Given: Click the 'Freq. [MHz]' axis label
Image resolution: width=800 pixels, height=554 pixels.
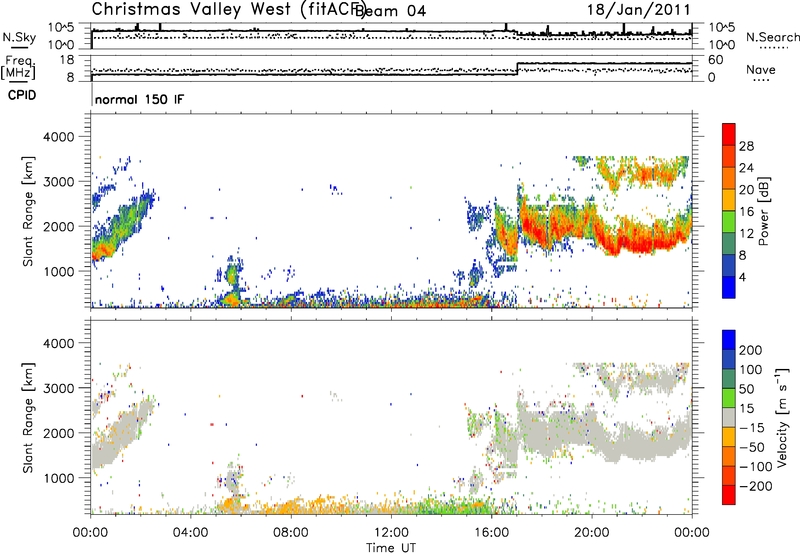Looking at the screenshot, I should click(19, 67).
